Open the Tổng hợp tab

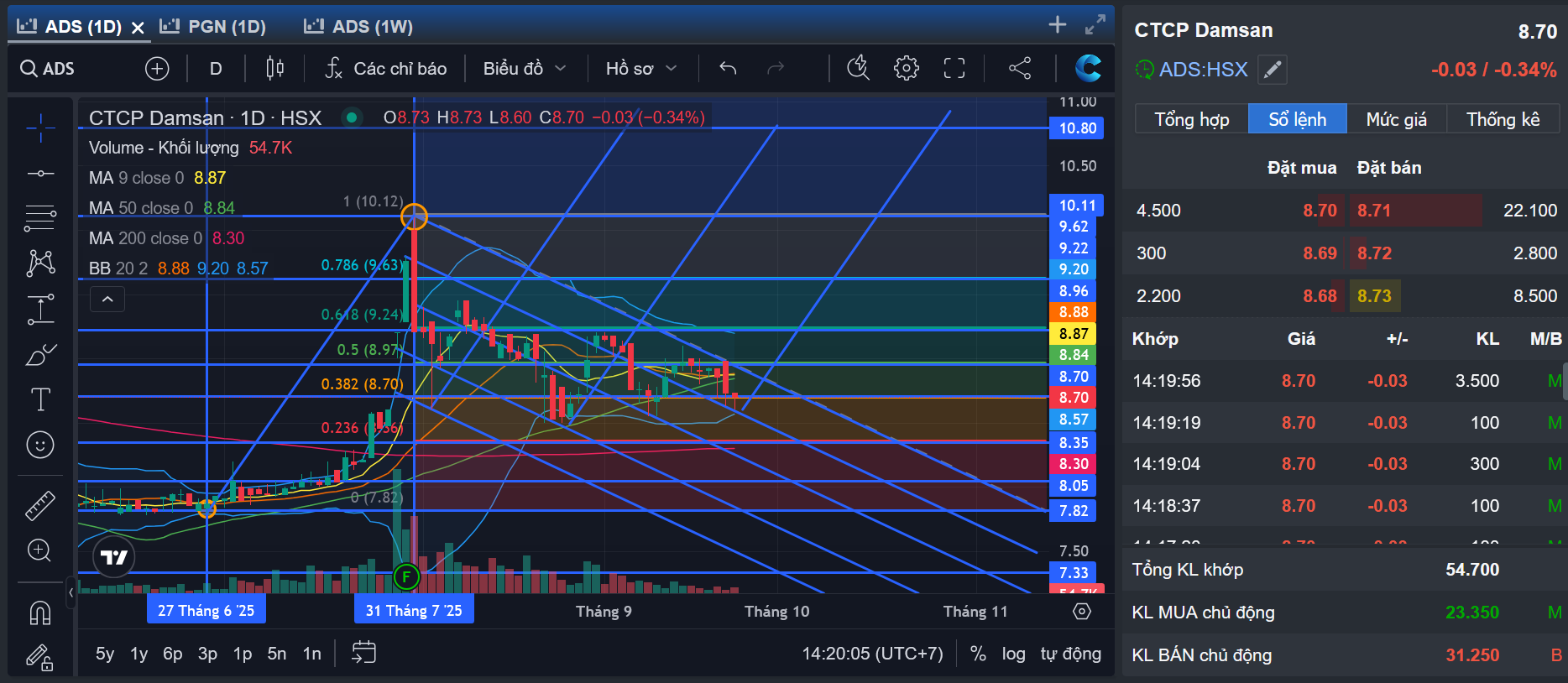pyautogui.click(x=1192, y=119)
